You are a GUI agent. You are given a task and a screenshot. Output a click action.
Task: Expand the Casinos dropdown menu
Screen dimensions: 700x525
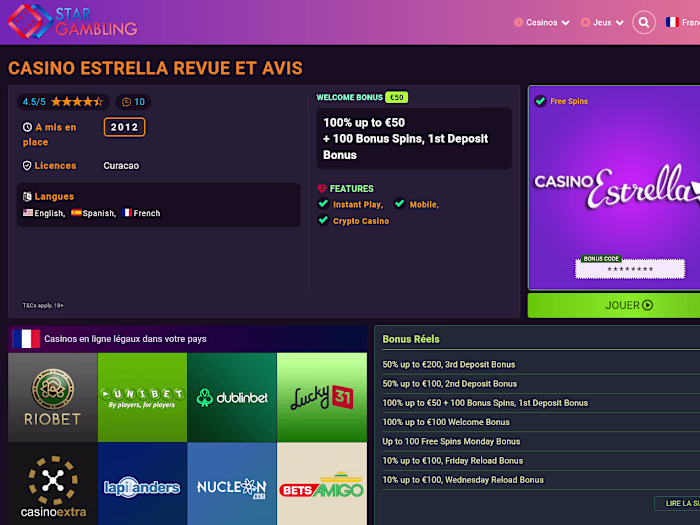542,22
